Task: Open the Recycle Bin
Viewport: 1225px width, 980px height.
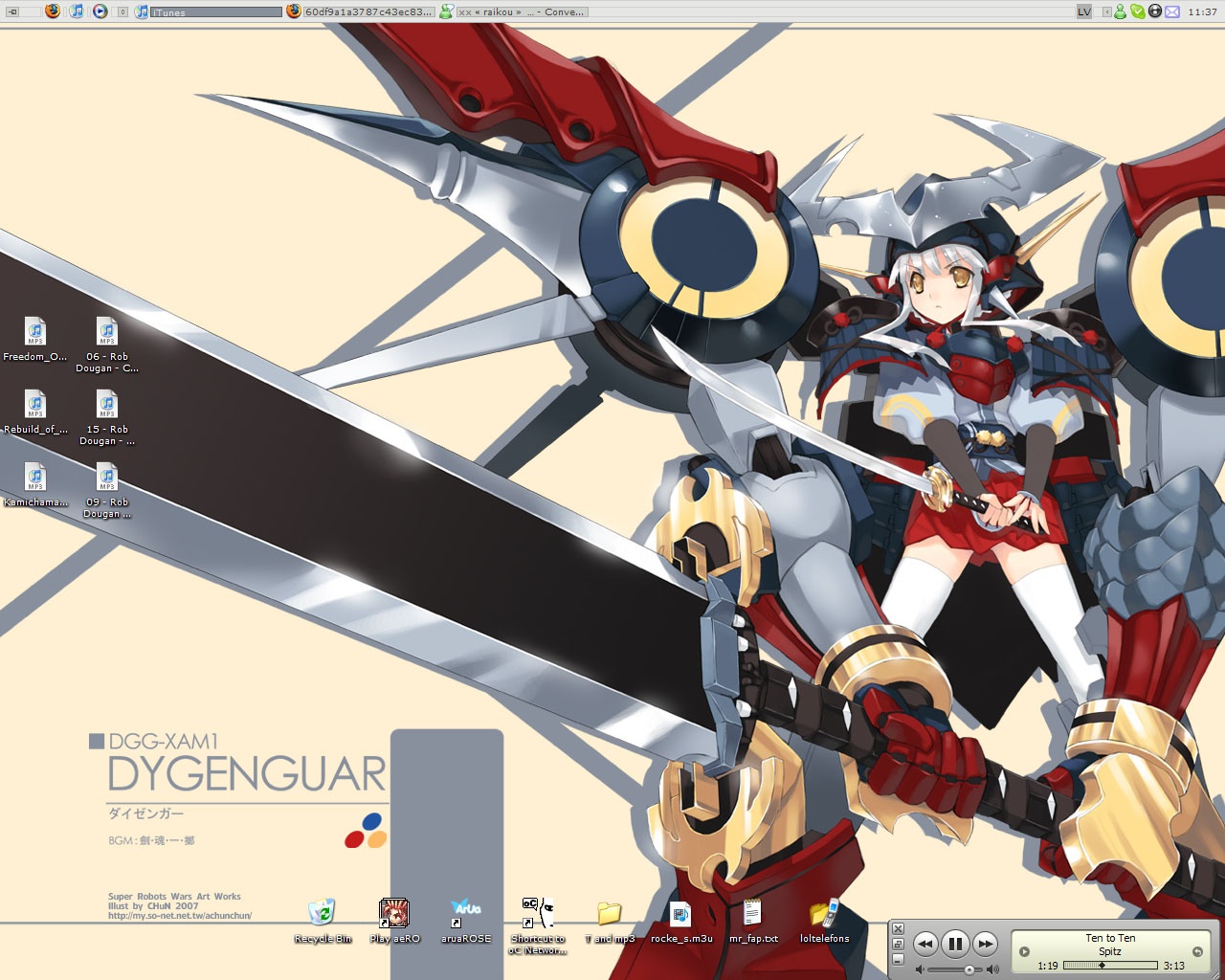Action: [x=323, y=921]
